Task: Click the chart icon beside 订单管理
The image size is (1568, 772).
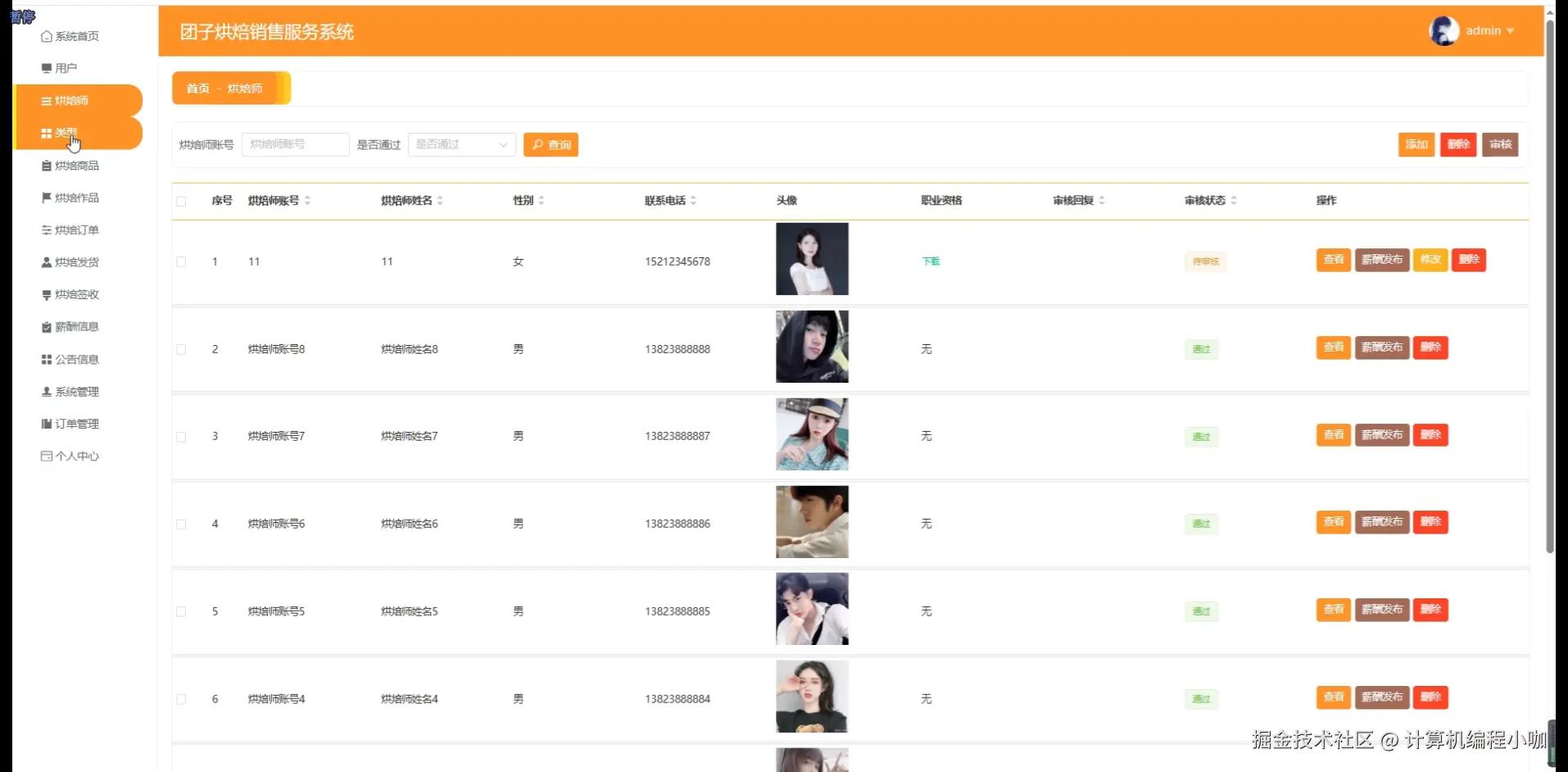Action: pyautogui.click(x=47, y=424)
